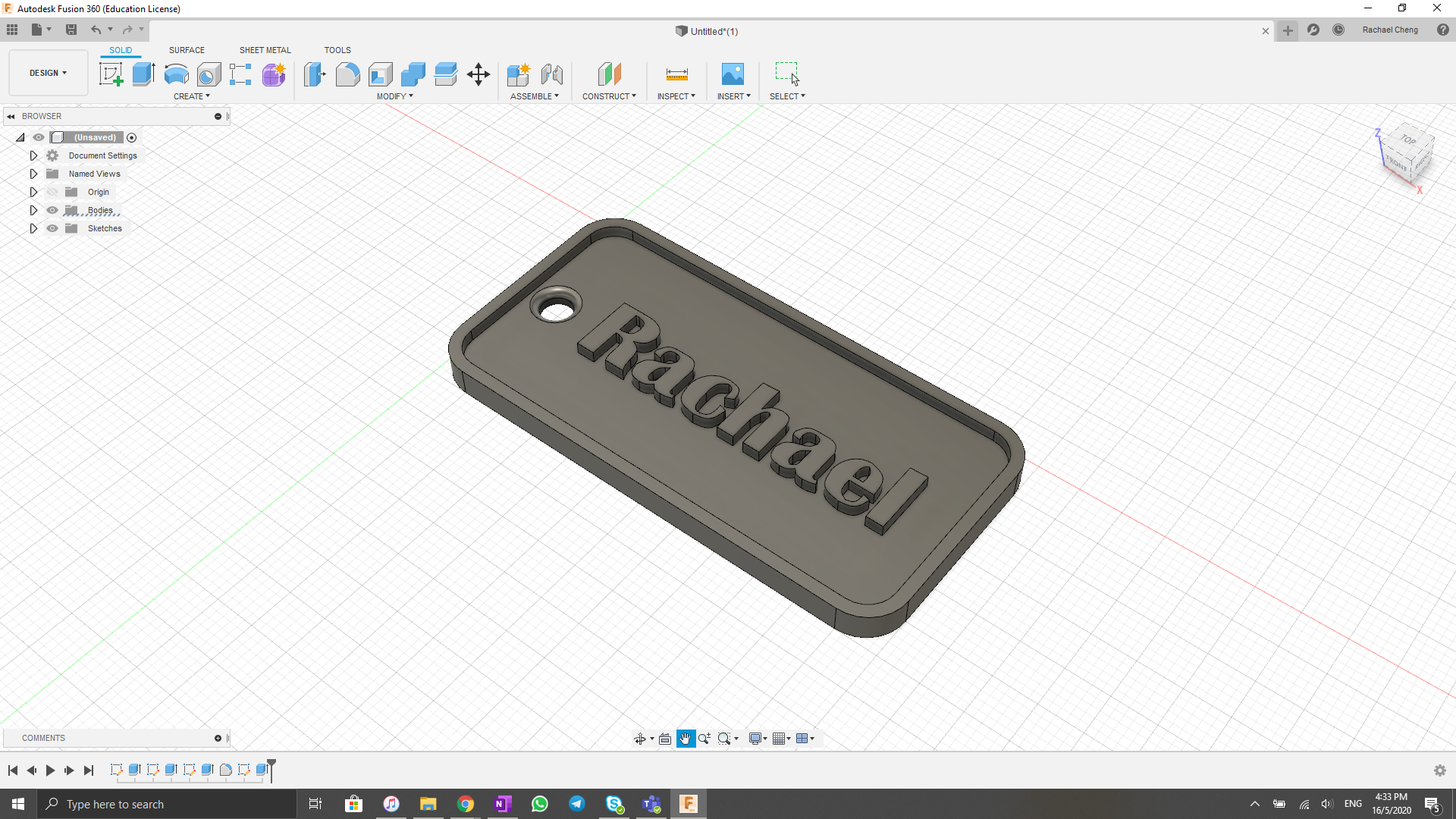Jump to timeline beginning
Screen dimensions: 1456x819
[13, 770]
